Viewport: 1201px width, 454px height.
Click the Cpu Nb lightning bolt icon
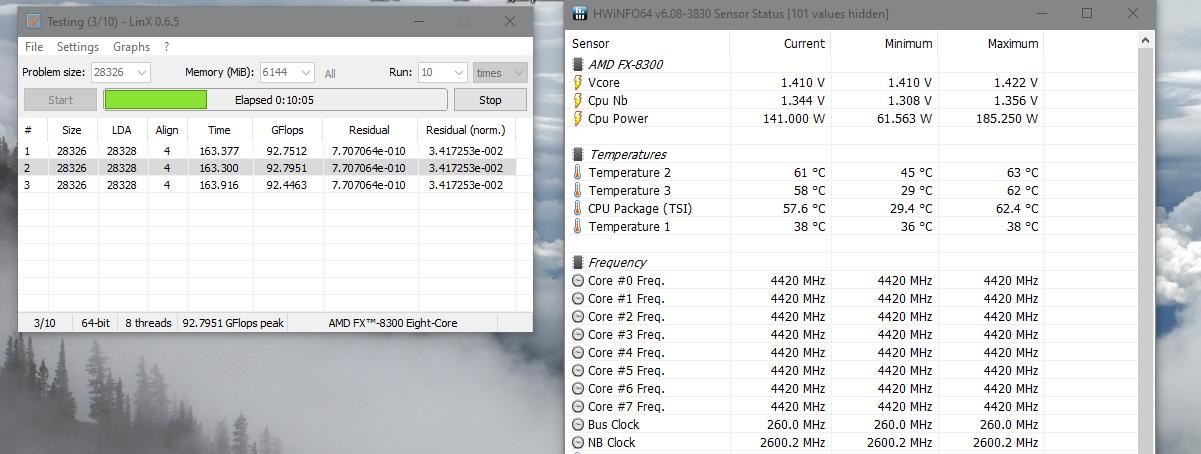577,100
